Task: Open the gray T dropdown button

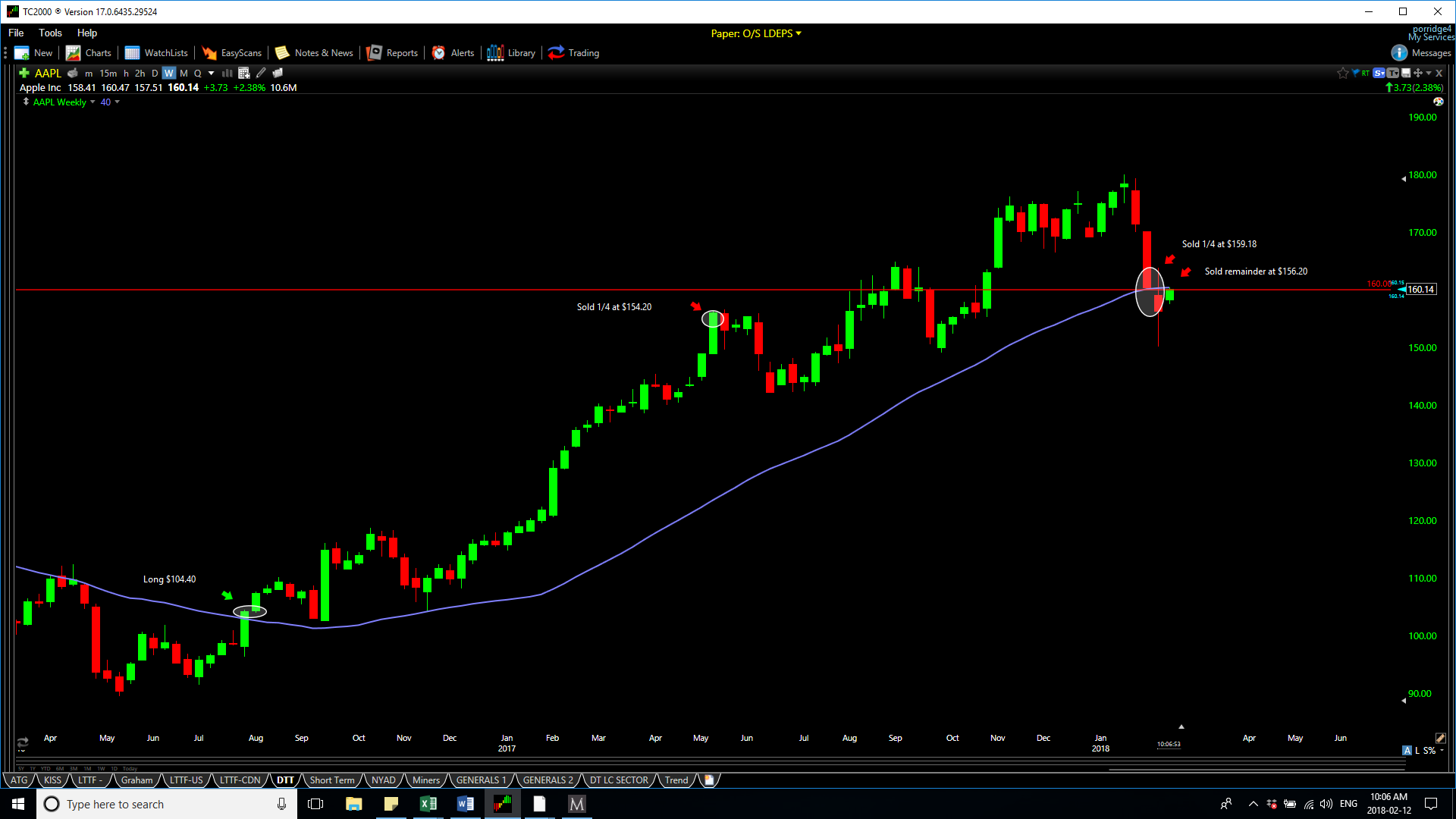Action: pos(1393,74)
